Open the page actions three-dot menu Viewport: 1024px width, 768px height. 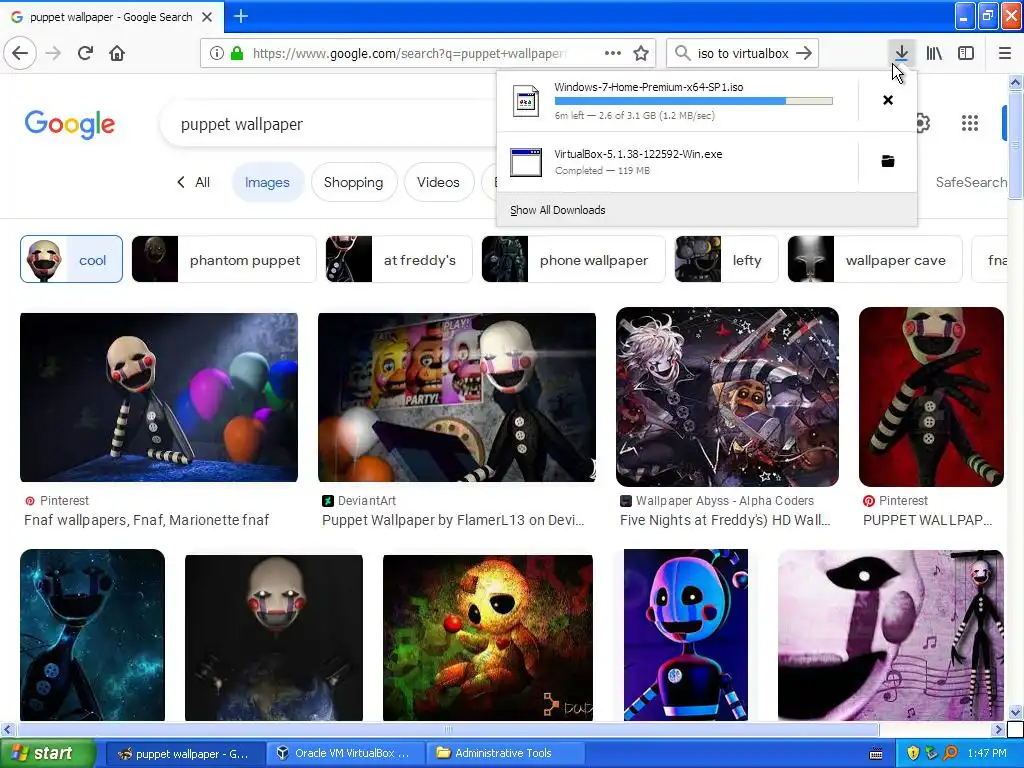[x=613, y=53]
